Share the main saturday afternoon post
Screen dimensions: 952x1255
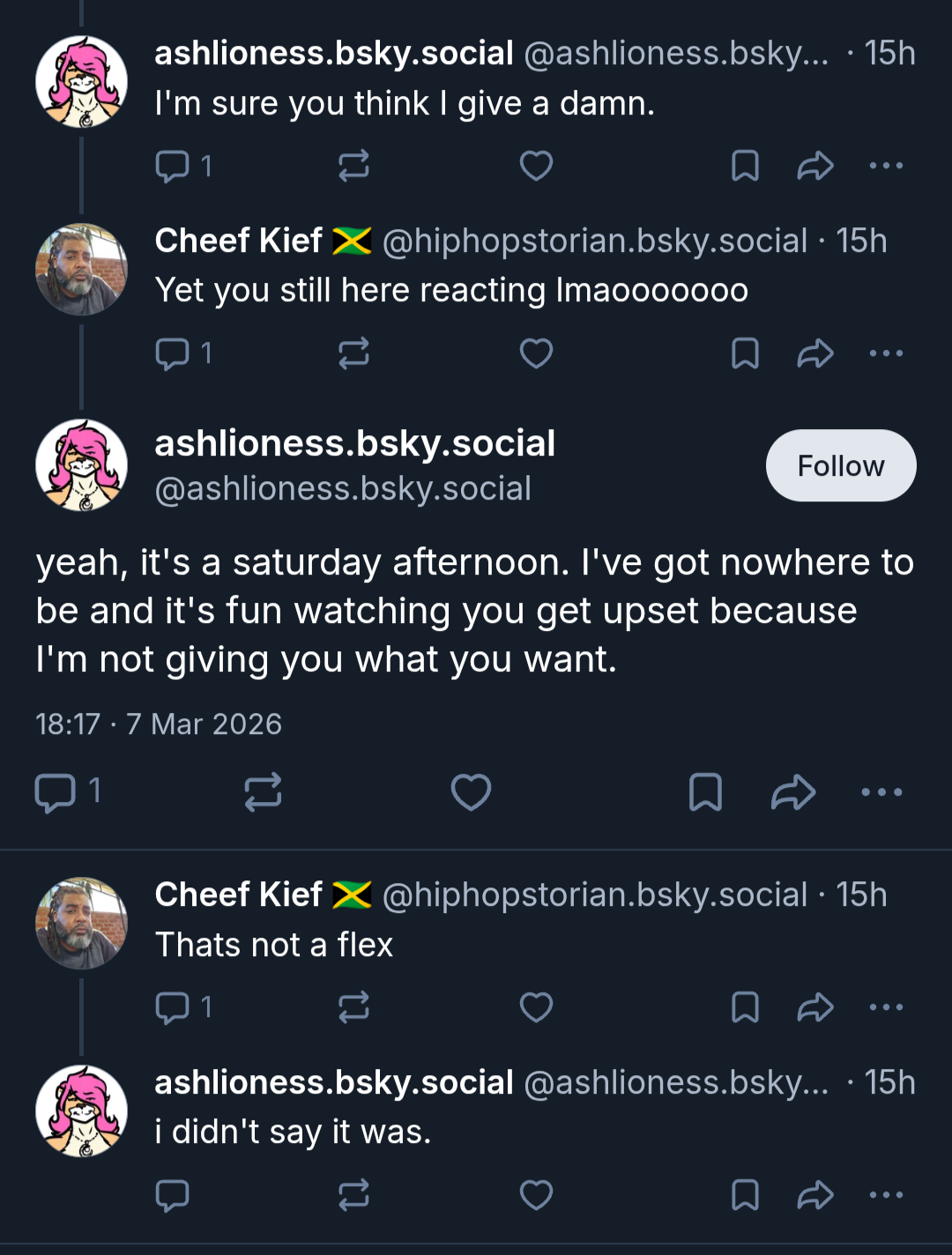click(793, 791)
